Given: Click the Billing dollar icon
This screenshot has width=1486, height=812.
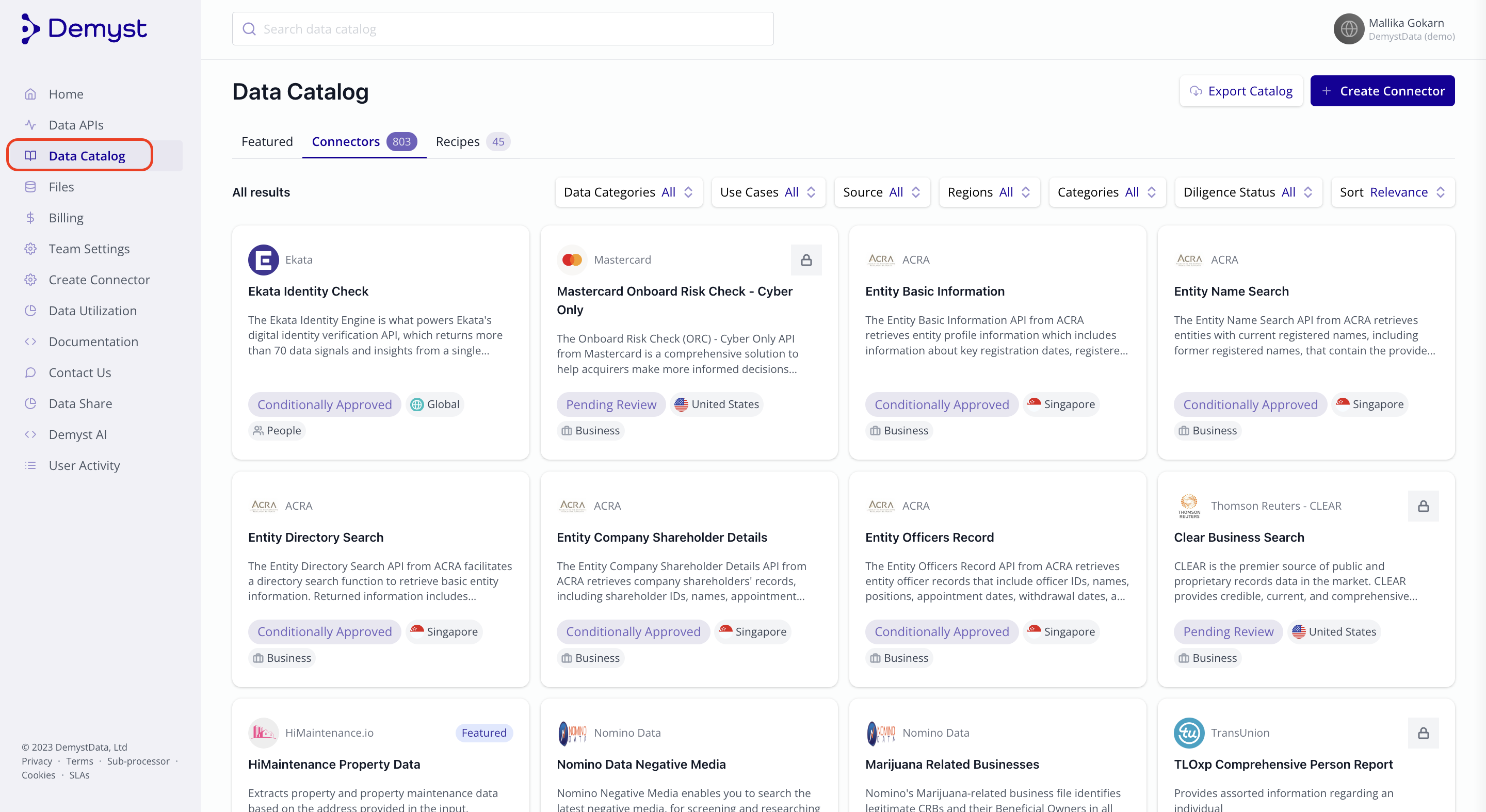Looking at the screenshot, I should tap(30, 218).
